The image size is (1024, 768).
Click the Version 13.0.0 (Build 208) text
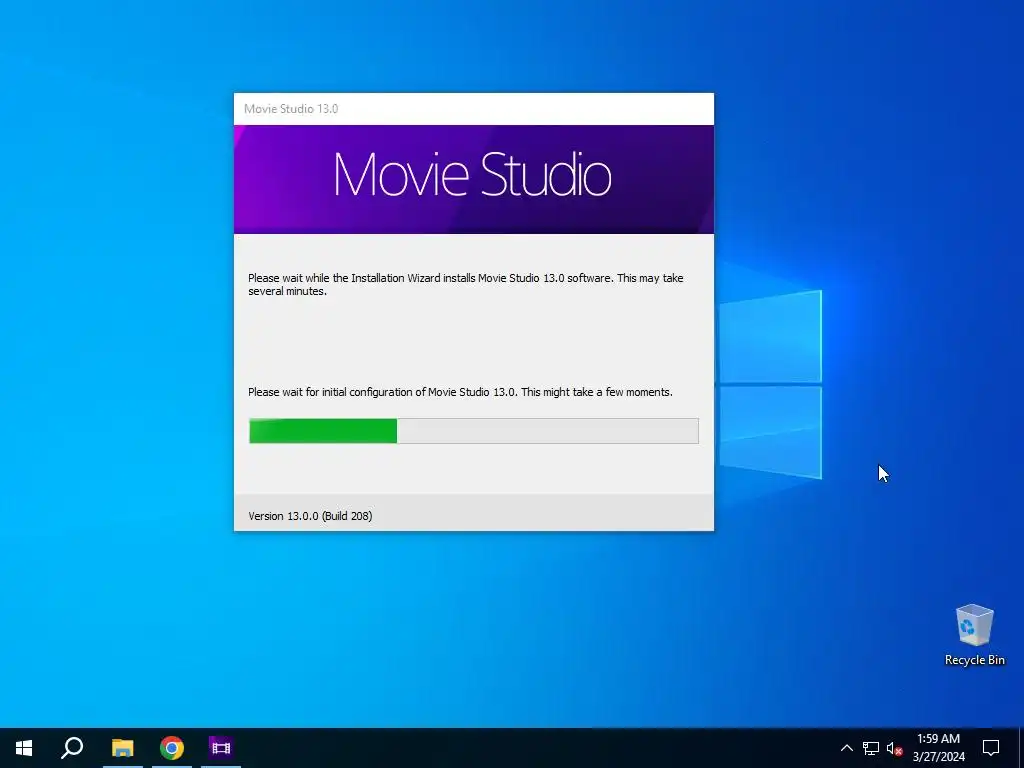[x=310, y=516]
